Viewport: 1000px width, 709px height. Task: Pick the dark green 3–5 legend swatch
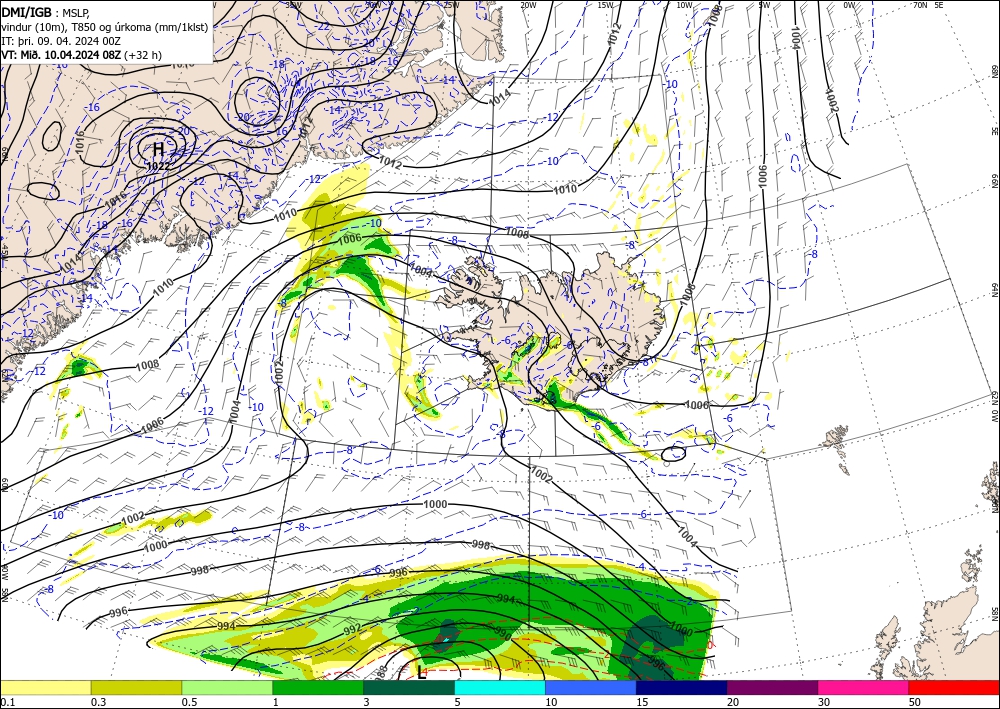pos(409,687)
